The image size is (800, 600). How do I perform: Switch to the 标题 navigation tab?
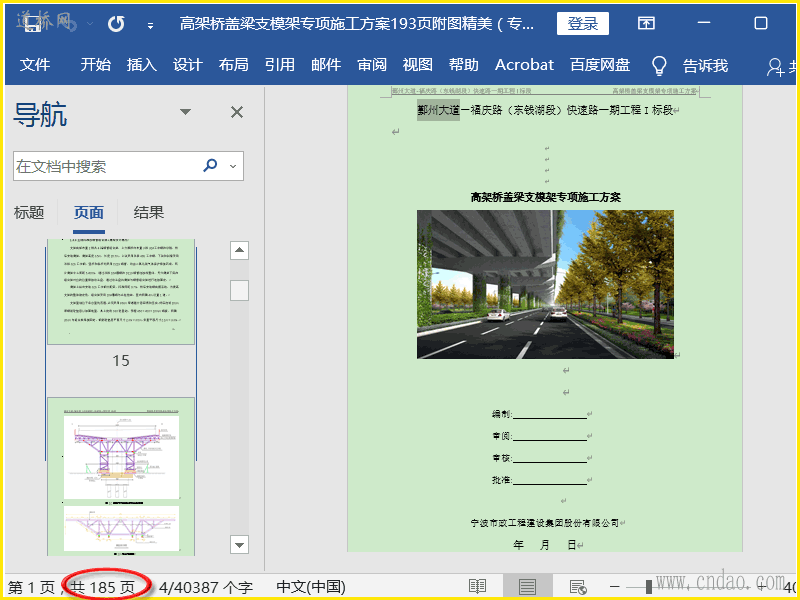(29, 212)
